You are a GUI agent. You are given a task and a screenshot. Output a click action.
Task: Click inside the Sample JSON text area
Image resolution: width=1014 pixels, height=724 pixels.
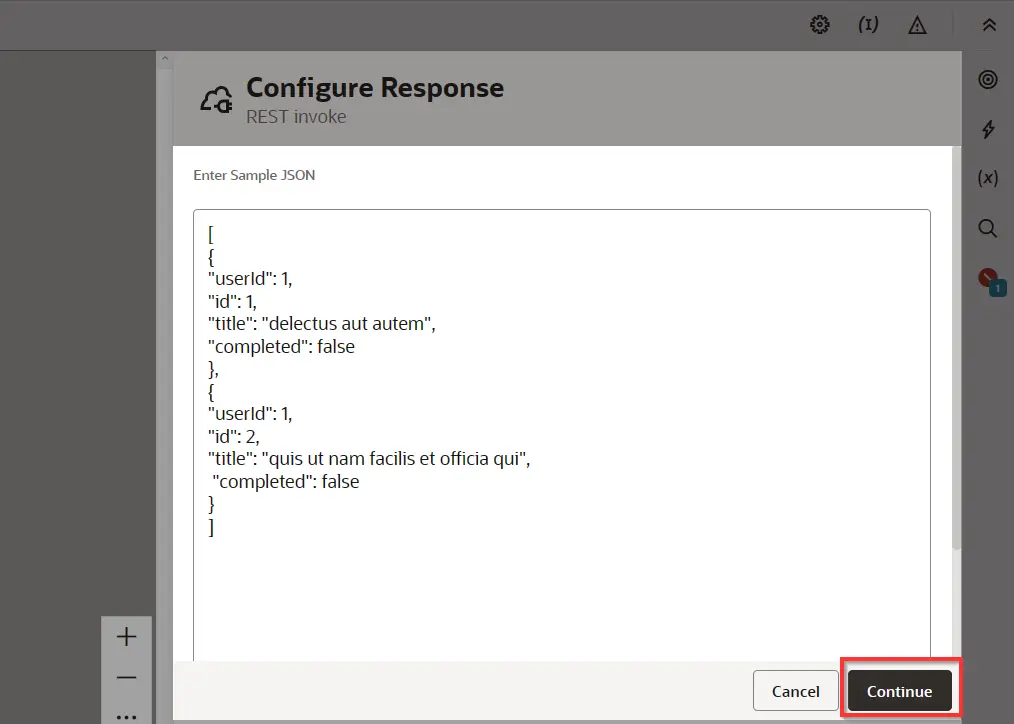(x=560, y=590)
